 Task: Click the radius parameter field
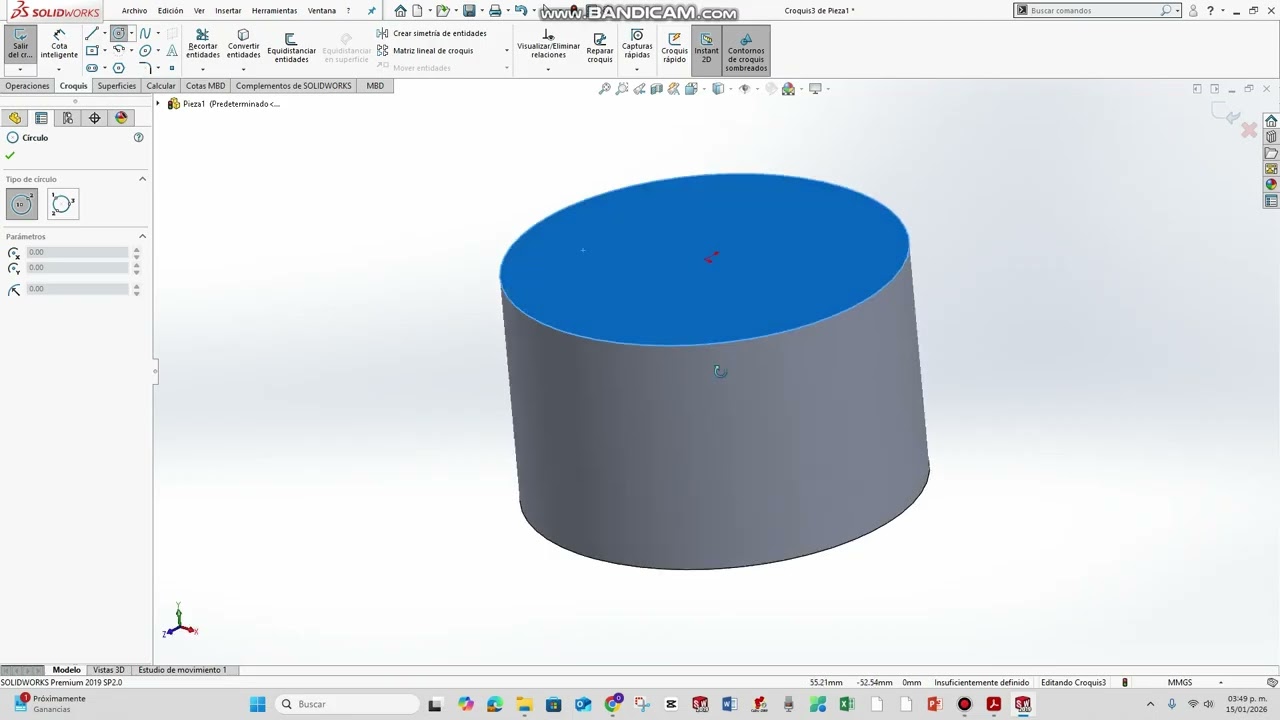pos(78,288)
